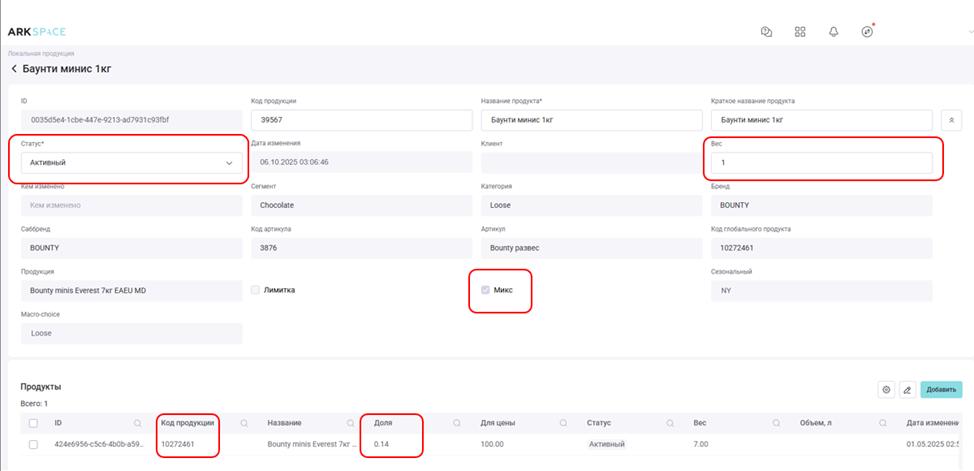The height and width of the screenshot is (471, 974).
Task: Open the Статус dropdown
Action: click(131, 162)
